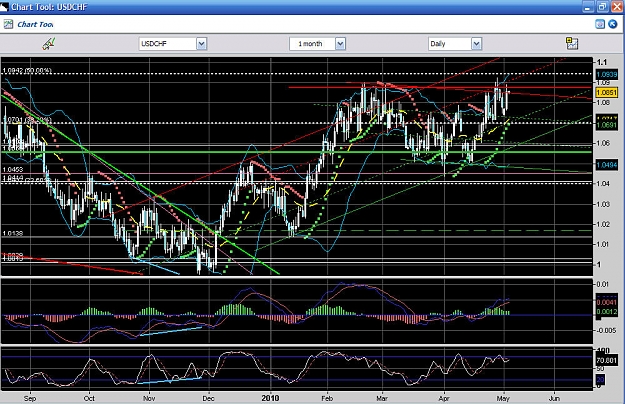
Task: Open the Daily interval dropdown arrow
Action: tap(476, 44)
